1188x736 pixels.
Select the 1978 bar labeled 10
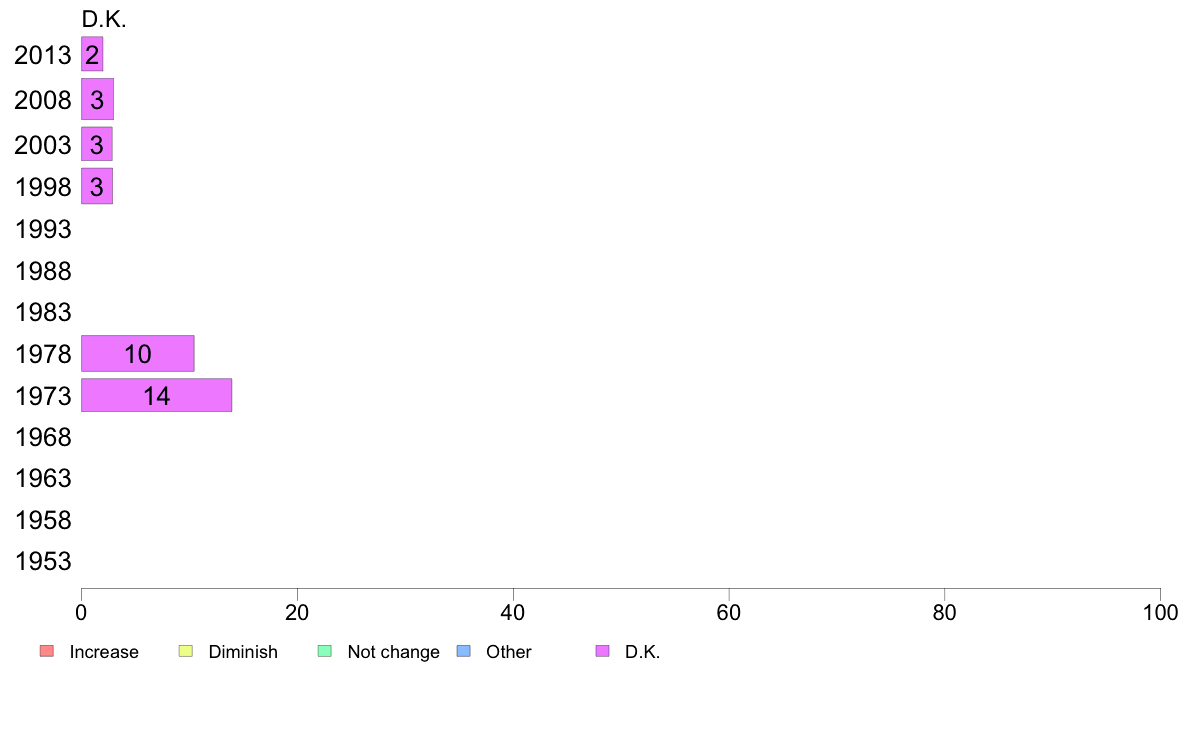(138, 353)
